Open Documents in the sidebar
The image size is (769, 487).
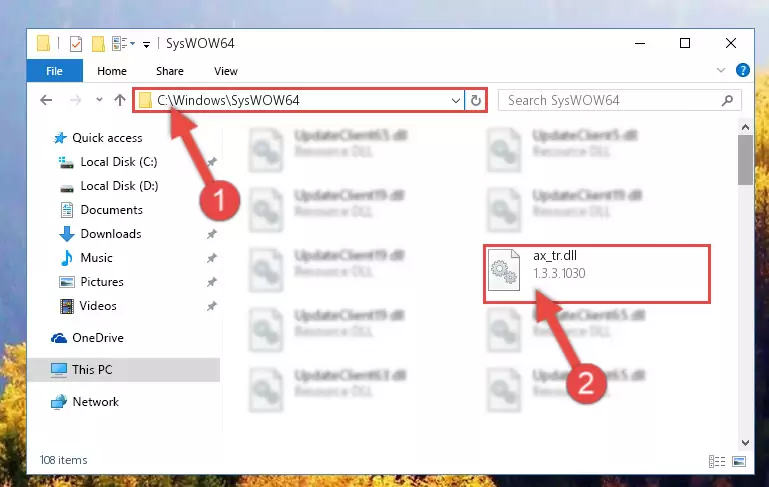(101, 210)
